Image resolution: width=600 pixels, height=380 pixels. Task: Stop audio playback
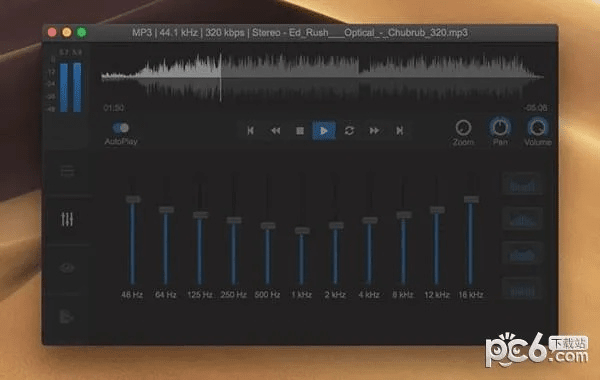point(300,131)
